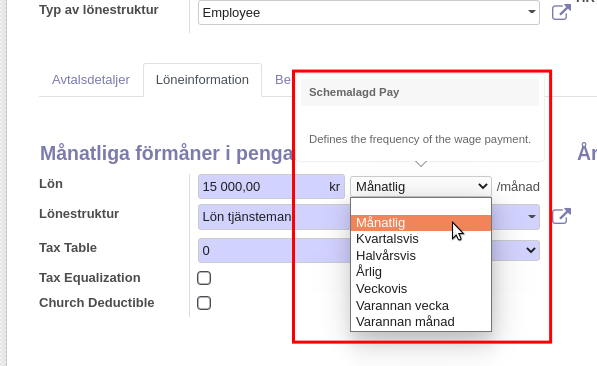Click the Månatlig schedule select box

point(421,187)
